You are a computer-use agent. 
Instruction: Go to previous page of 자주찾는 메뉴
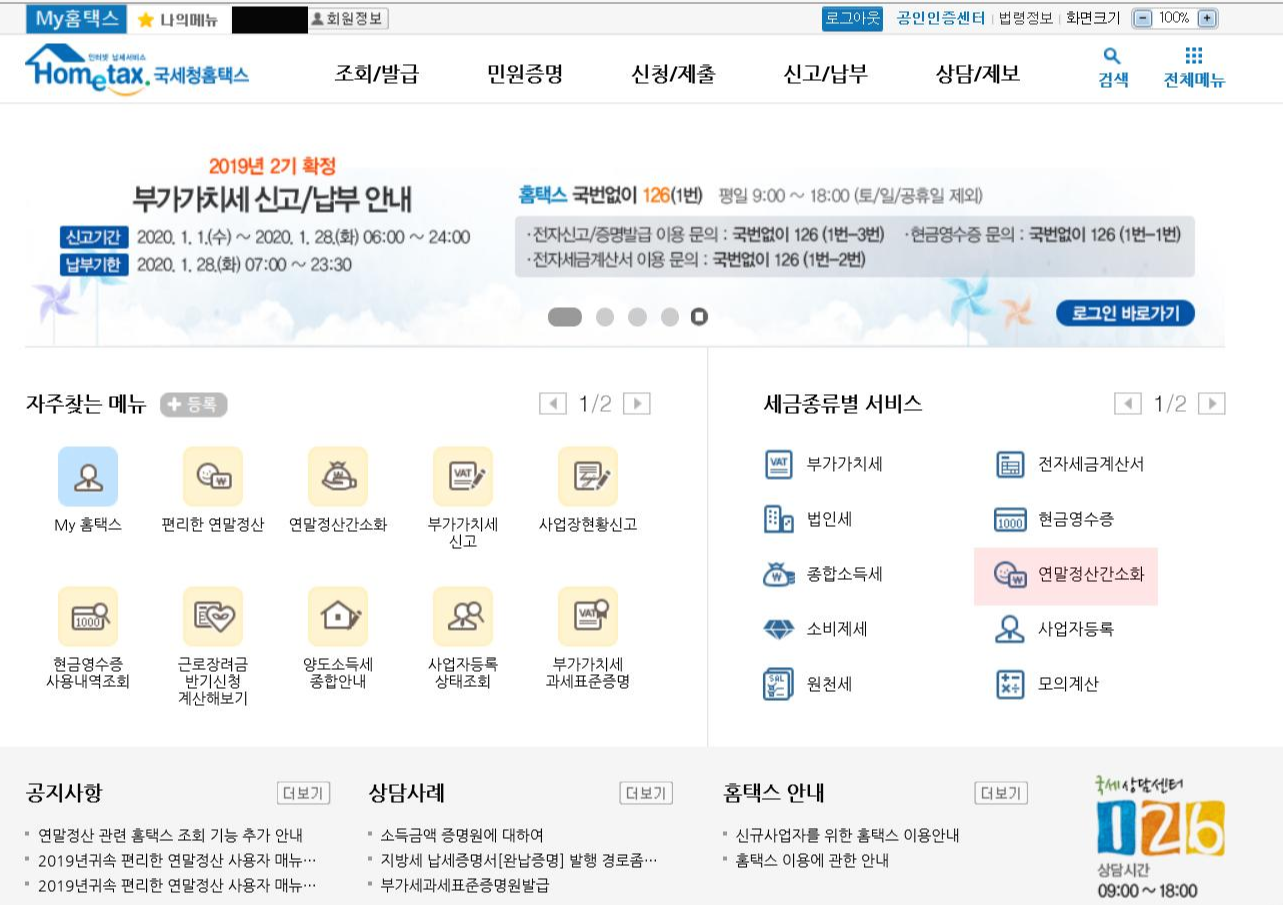552,403
